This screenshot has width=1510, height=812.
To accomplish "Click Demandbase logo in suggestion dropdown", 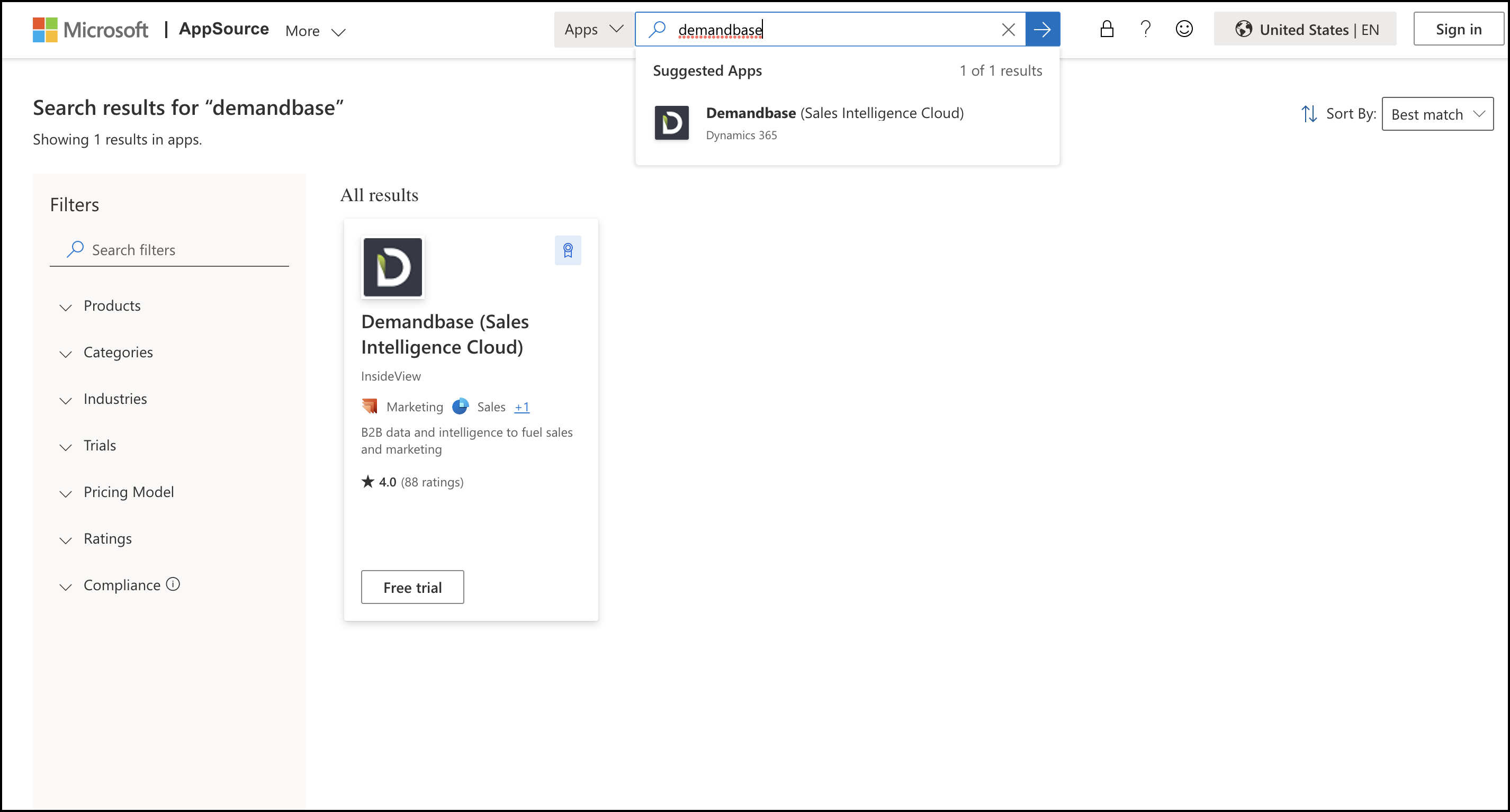I will [671, 122].
